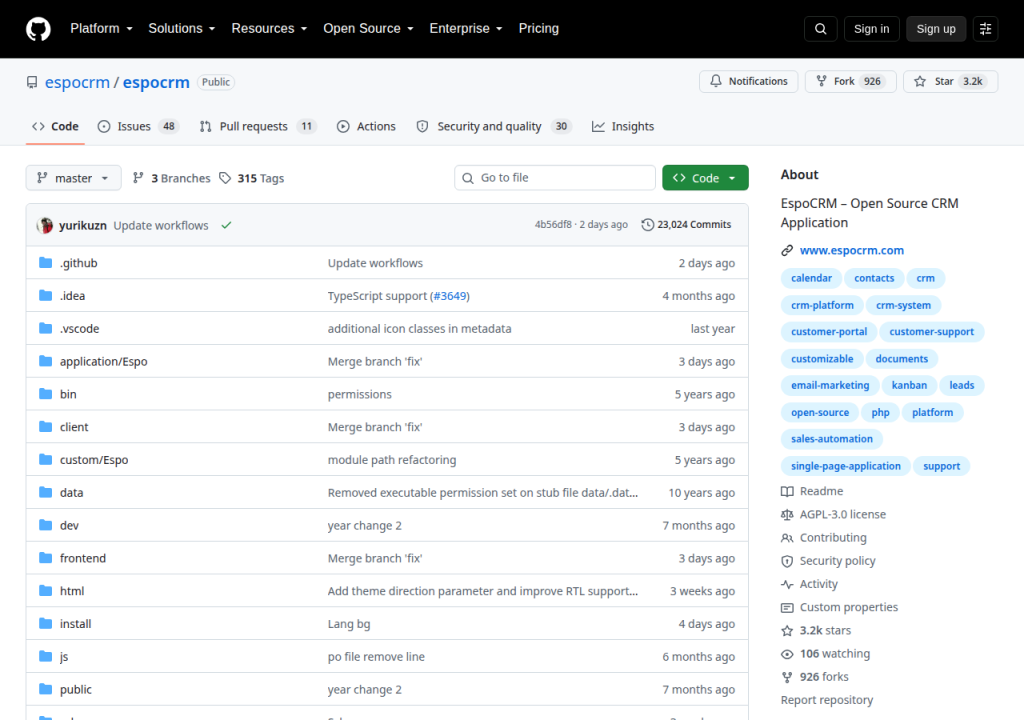This screenshot has height=720, width=1024.
Task: Open the 23,024 Commits link
Action: (x=686, y=225)
